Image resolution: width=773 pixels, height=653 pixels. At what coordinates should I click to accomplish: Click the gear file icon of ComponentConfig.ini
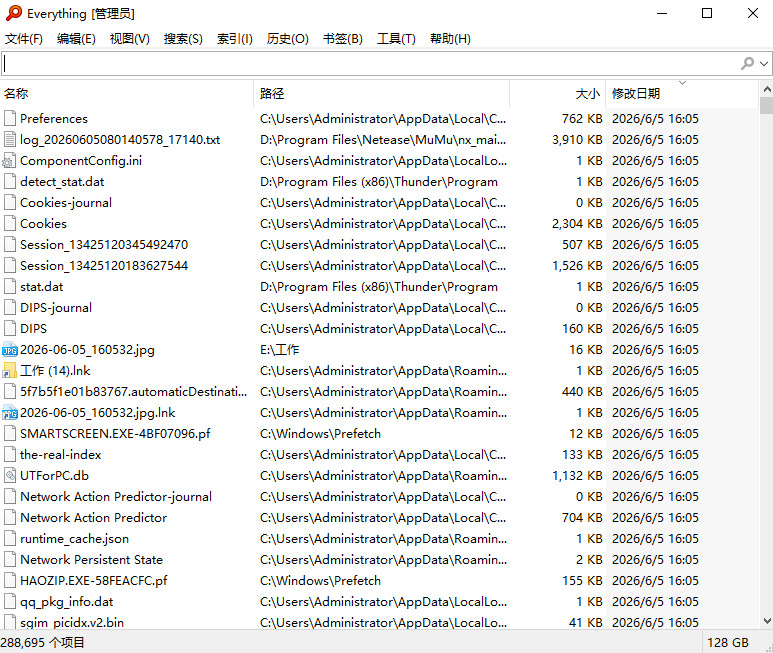pyautogui.click(x=10, y=161)
